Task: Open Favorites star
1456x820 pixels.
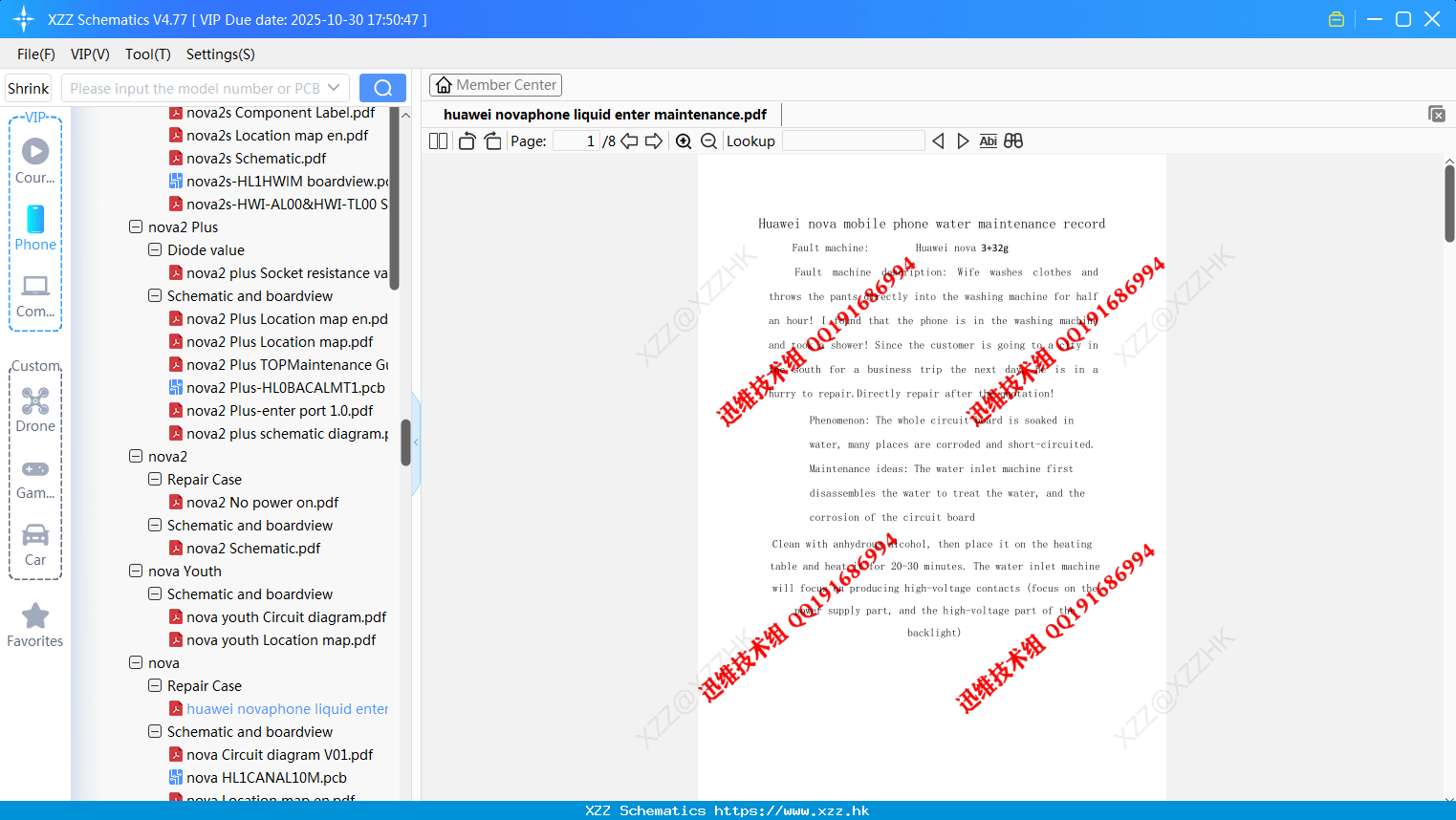Action: click(x=35, y=625)
